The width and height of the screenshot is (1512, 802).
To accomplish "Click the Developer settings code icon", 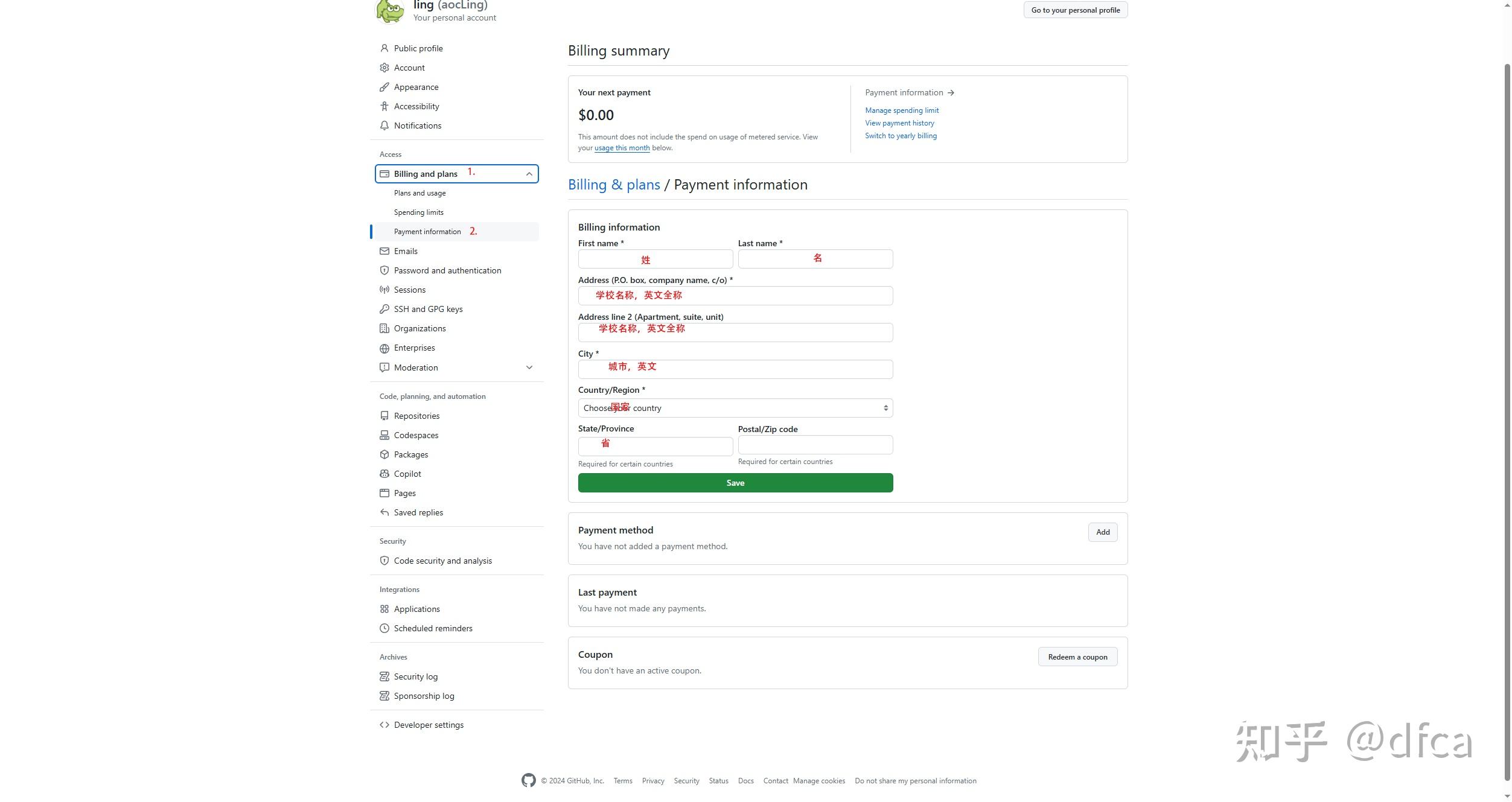I will click(x=384, y=725).
